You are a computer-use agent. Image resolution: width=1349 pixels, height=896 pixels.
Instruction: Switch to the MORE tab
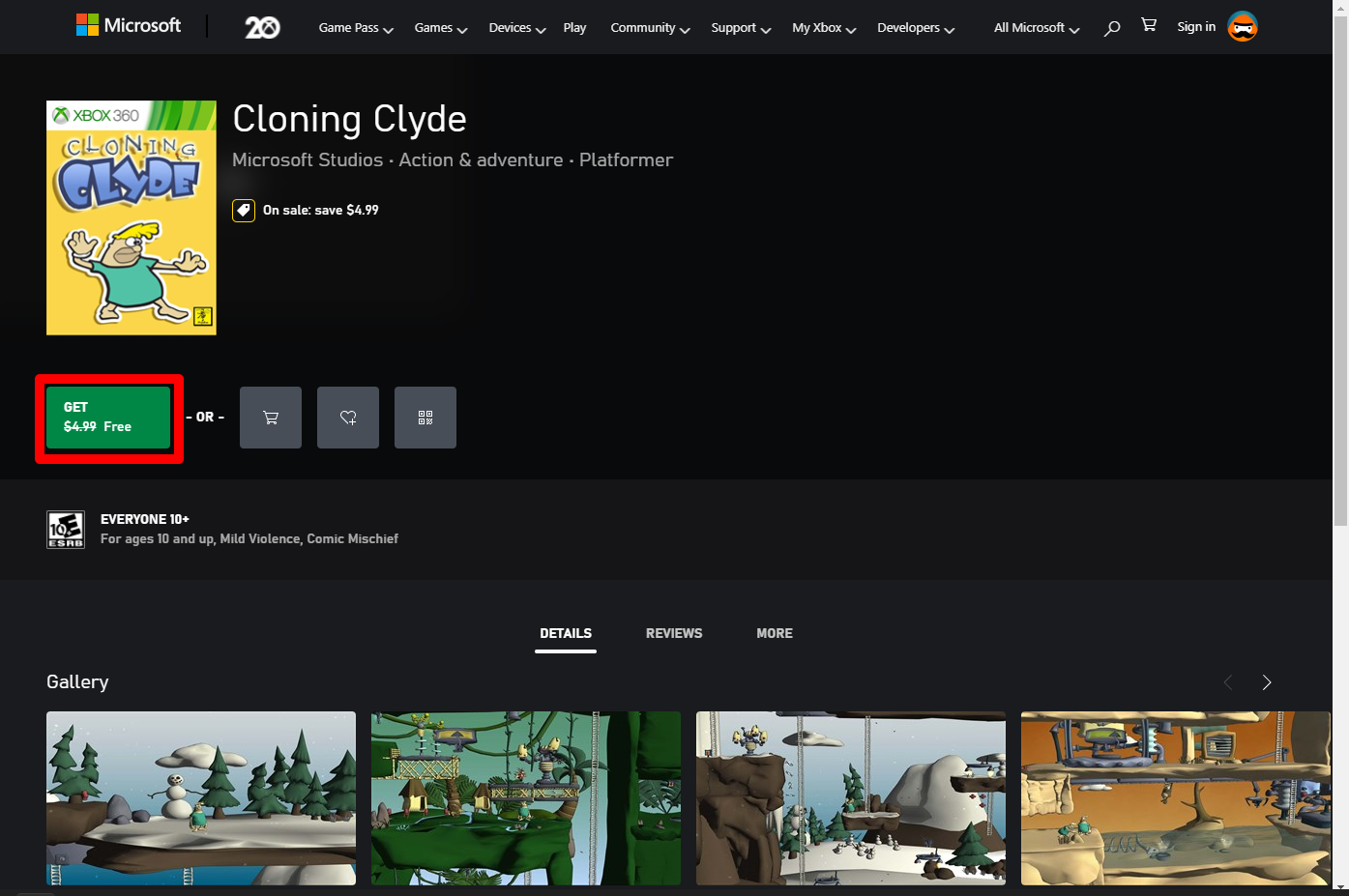pyautogui.click(x=775, y=634)
